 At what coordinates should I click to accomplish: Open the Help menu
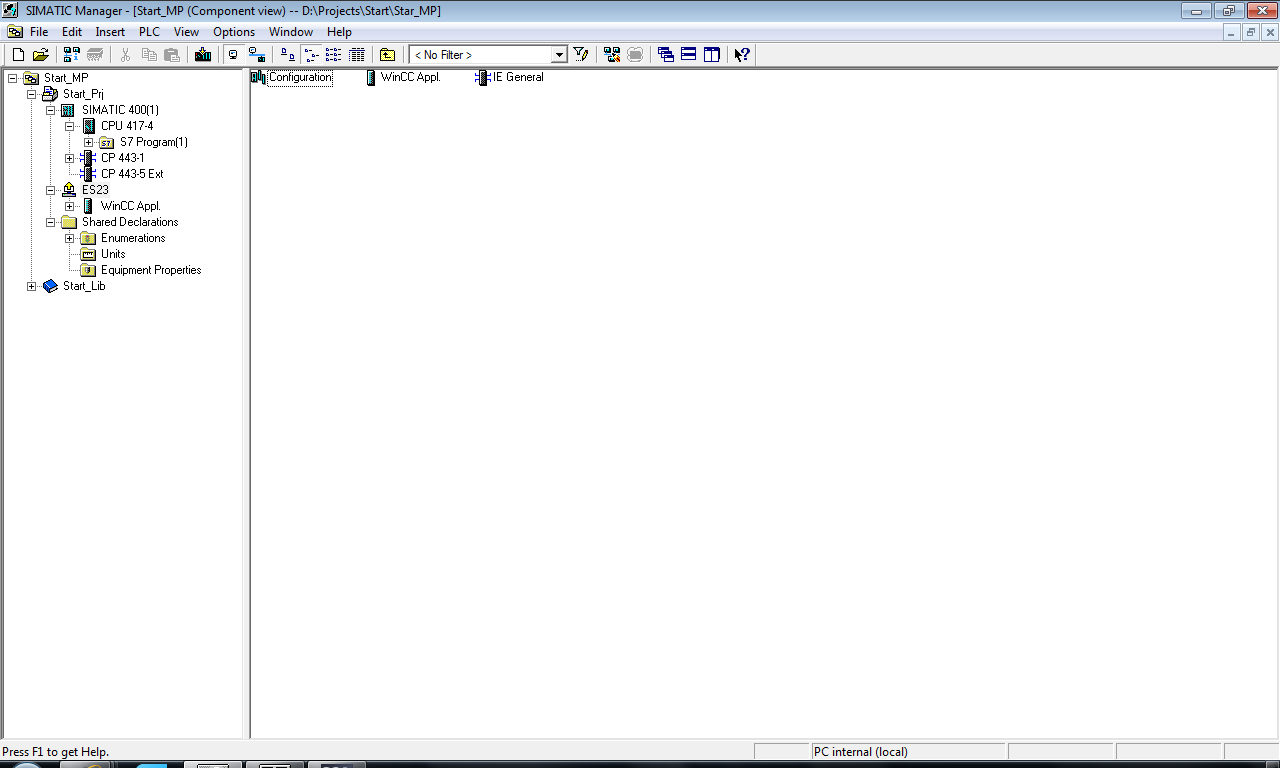point(339,32)
